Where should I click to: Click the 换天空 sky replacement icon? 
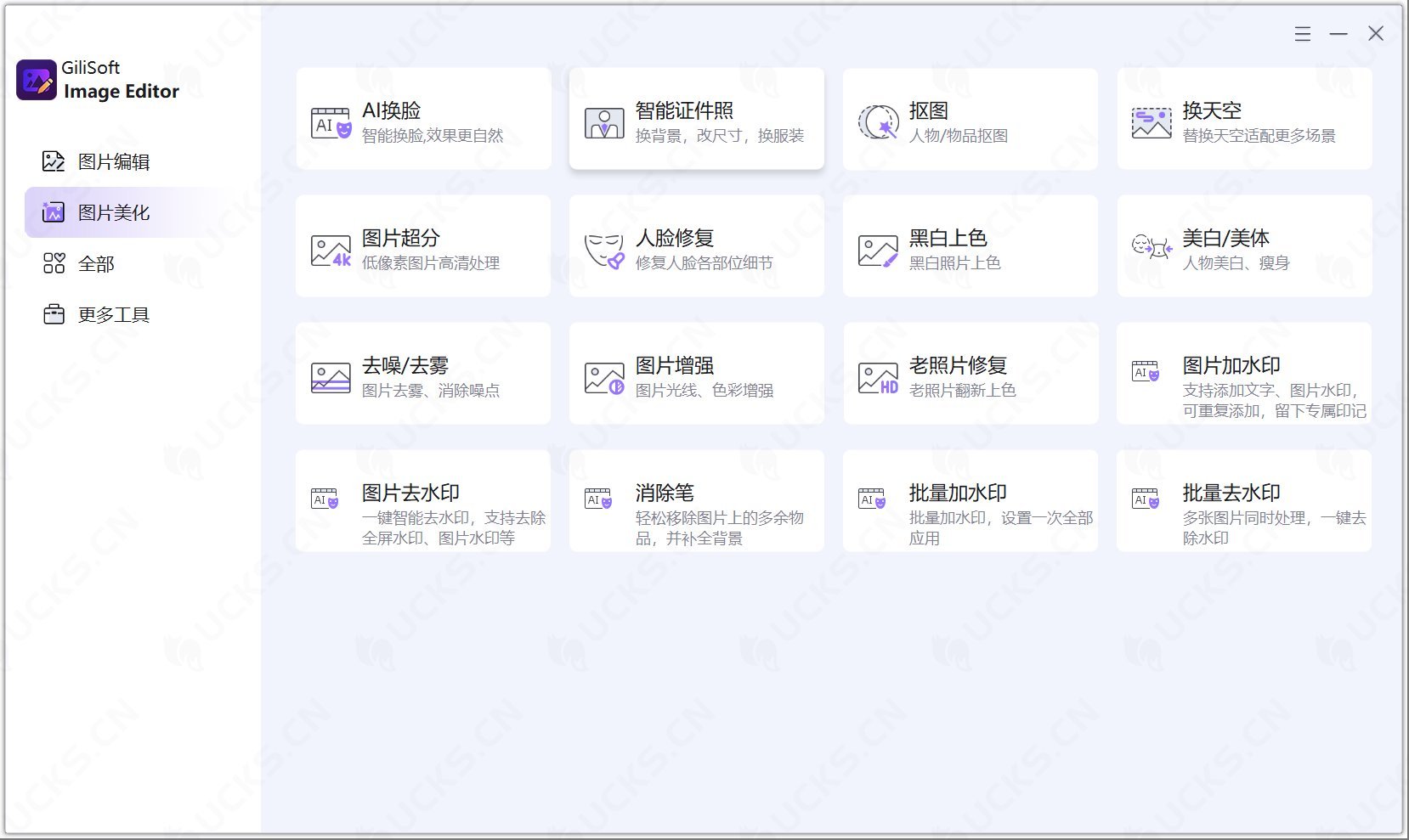click(x=1152, y=123)
